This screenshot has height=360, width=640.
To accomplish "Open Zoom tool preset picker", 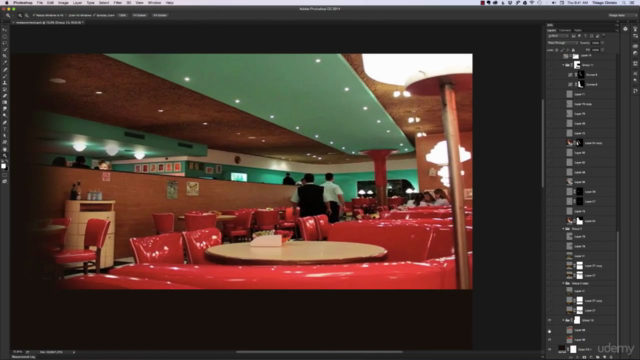I will pos(8,15).
